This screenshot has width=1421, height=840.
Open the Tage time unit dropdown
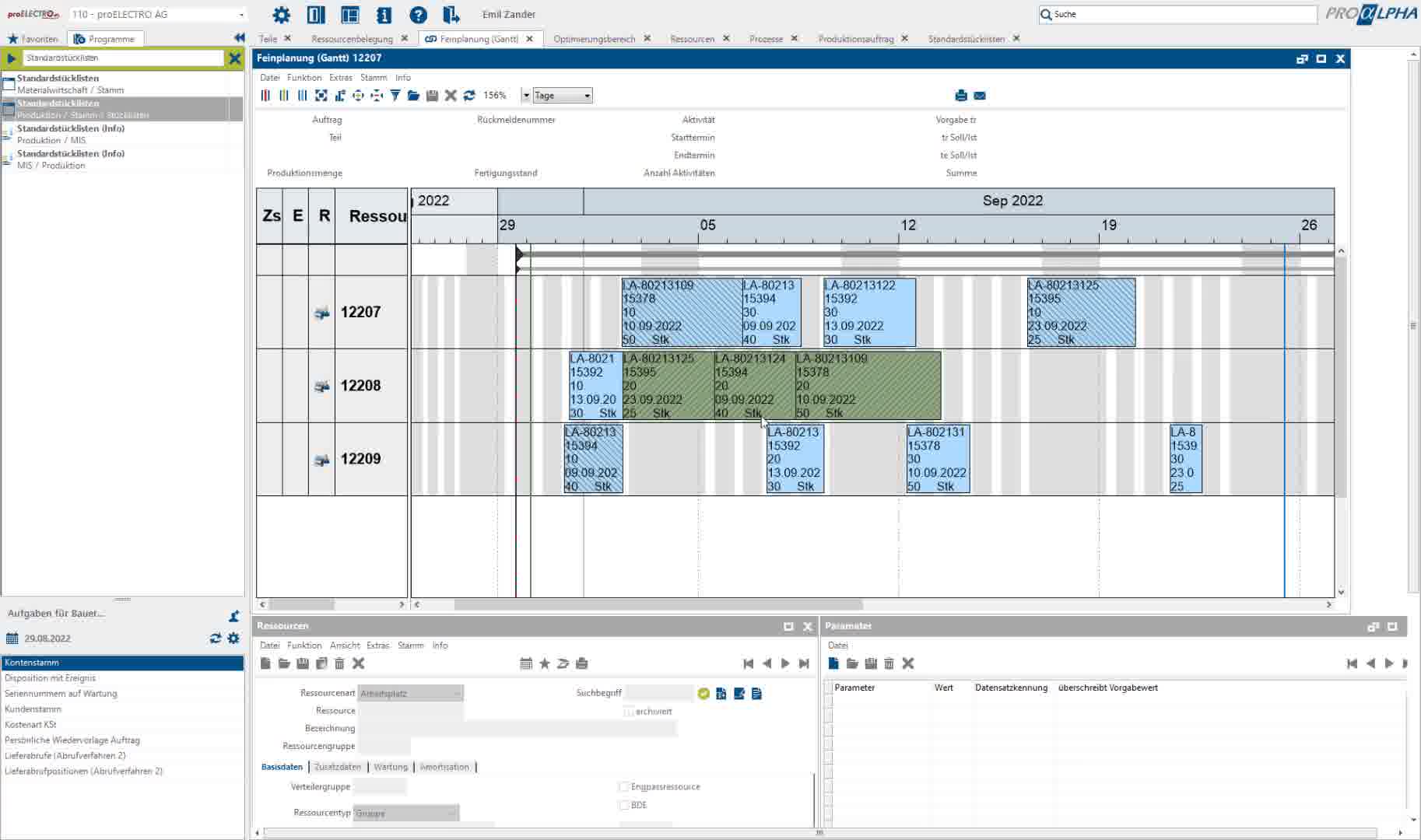click(x=563, y=96)
